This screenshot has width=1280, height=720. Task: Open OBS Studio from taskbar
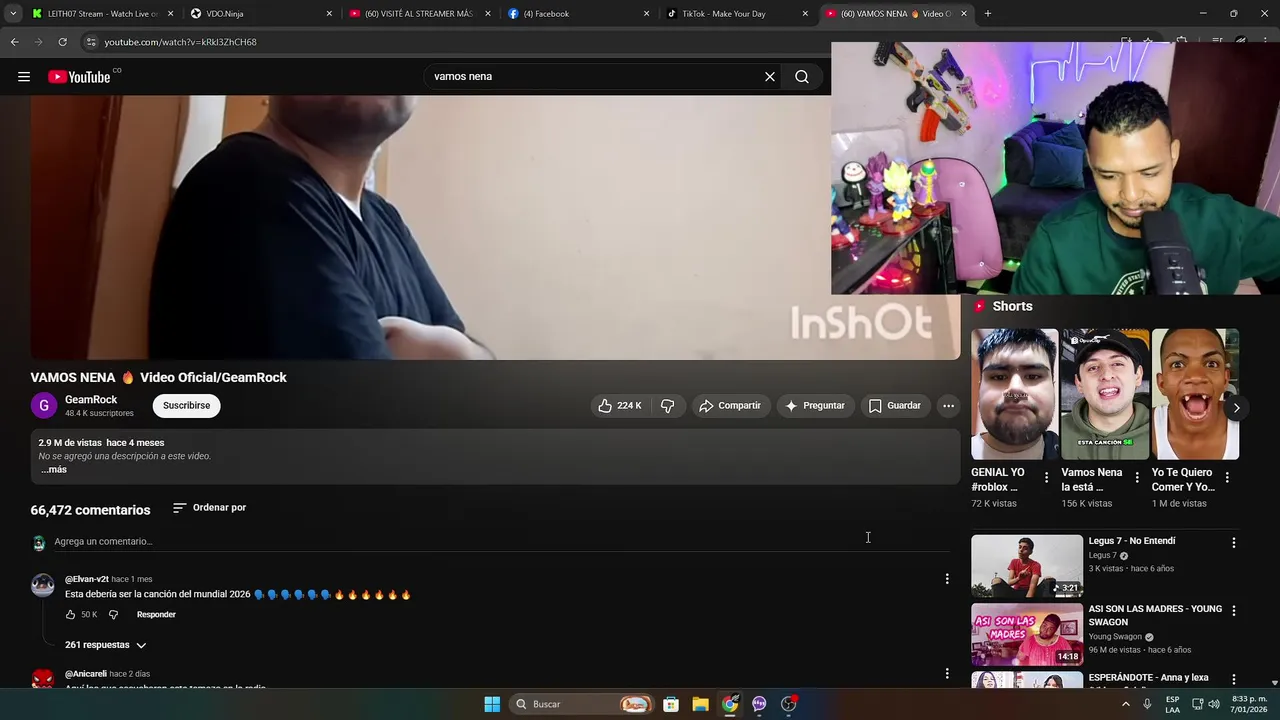pos(788,704)
